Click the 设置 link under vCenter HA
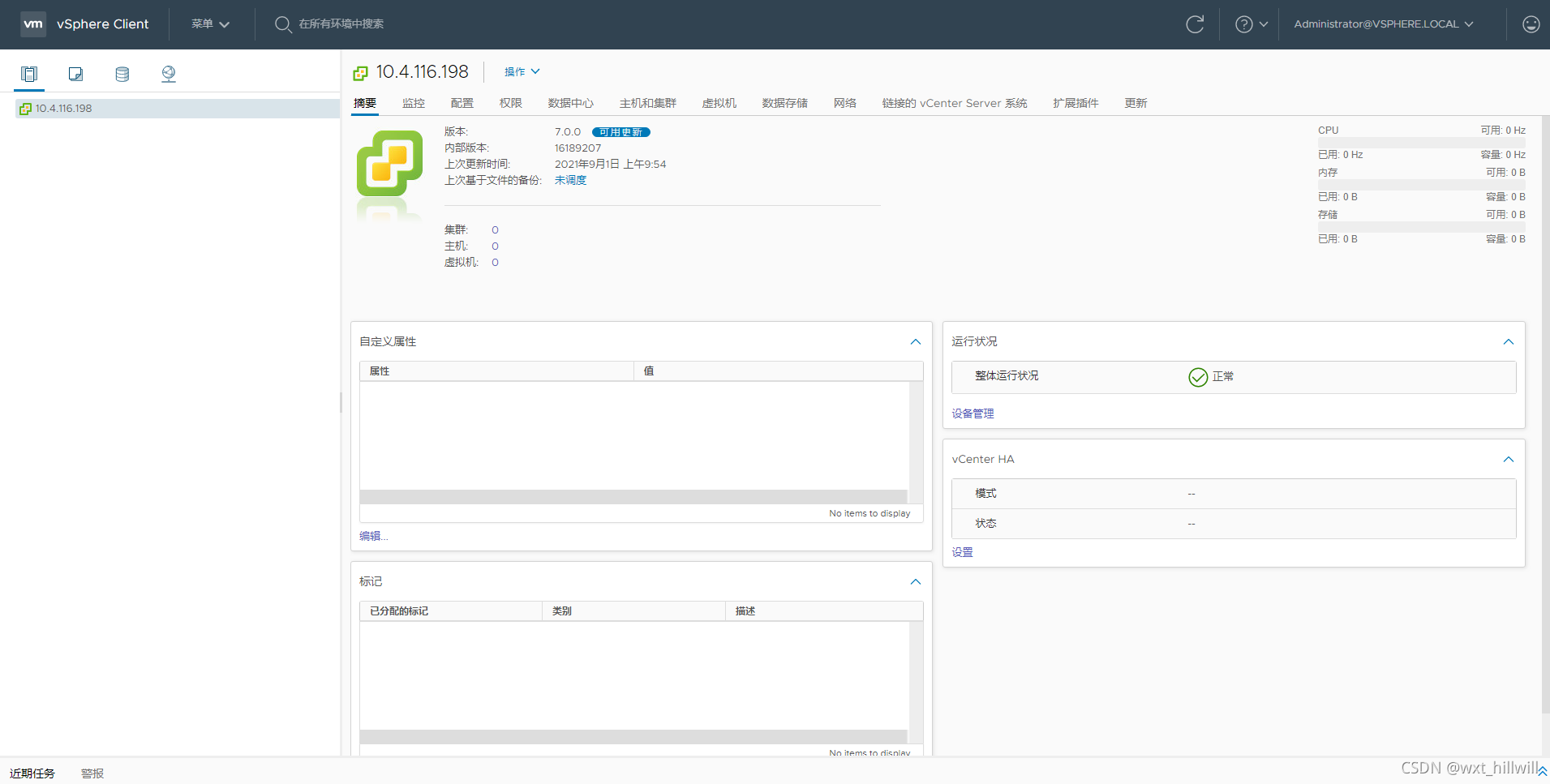The width and height of the screenshot is (1550, 784). 963,552
